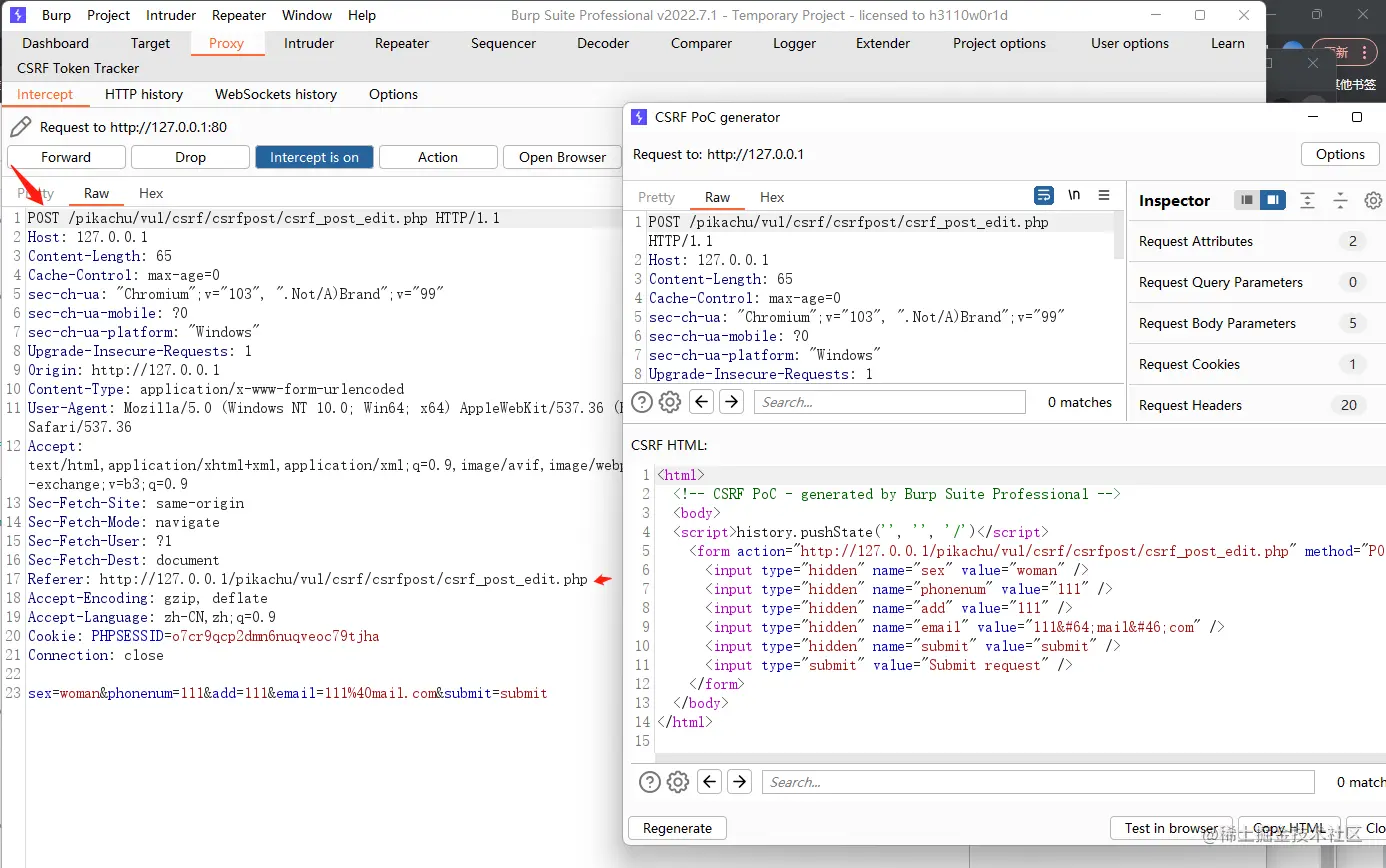Switch to the Dashboard tab

[x=56, y=43]
